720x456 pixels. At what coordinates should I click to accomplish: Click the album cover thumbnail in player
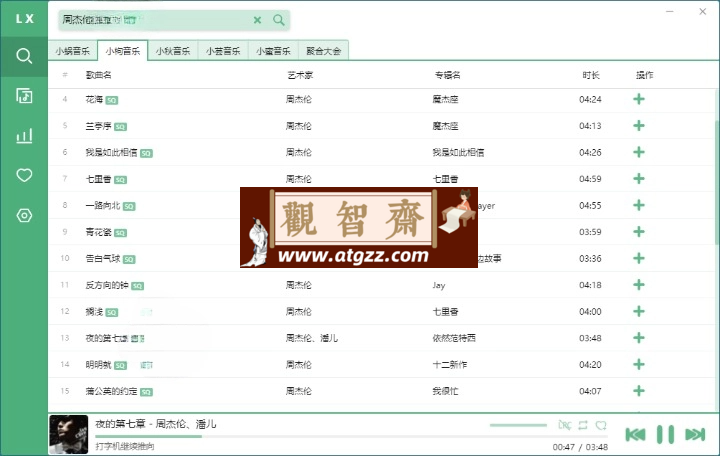click(68, 434)
